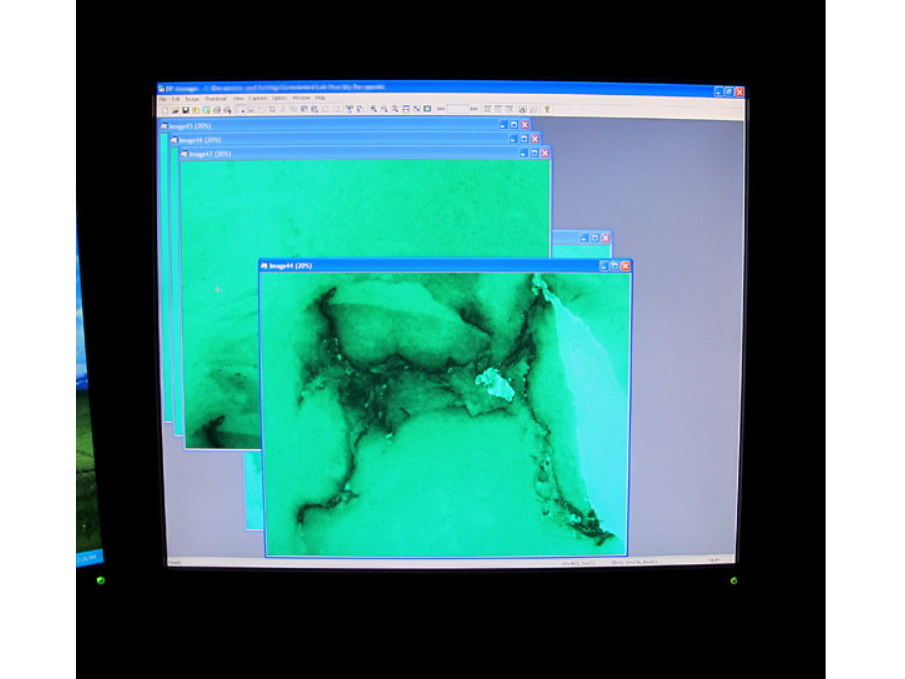Open the Window menu
The height and width of the screenshot is (679, 905).
click(x=301, y=98)
